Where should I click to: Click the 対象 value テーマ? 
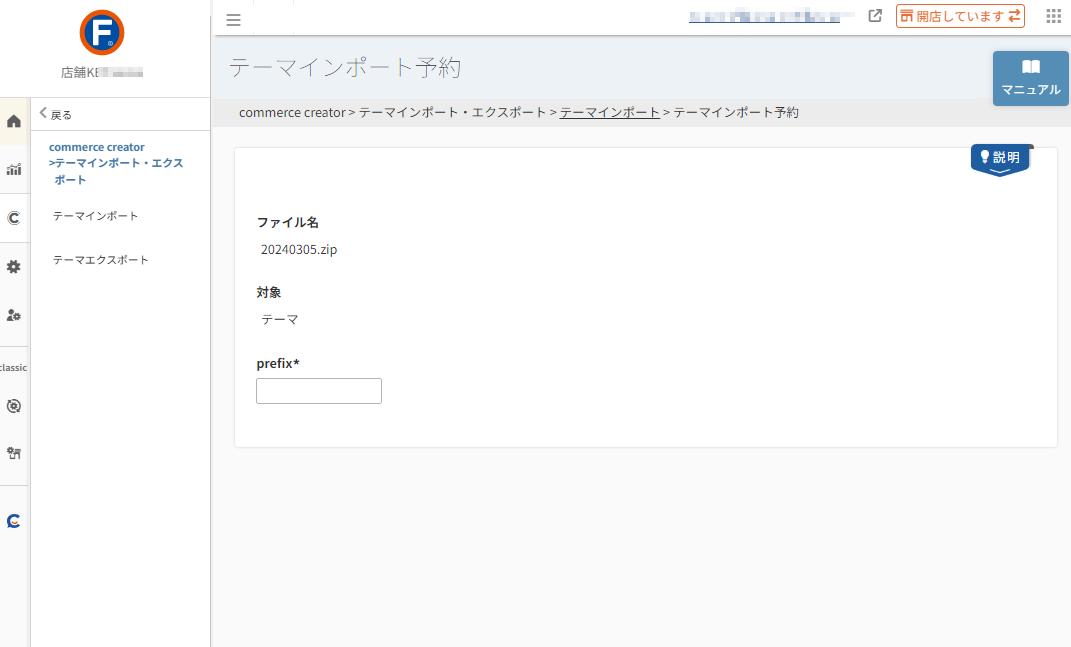tap(280, 319)
